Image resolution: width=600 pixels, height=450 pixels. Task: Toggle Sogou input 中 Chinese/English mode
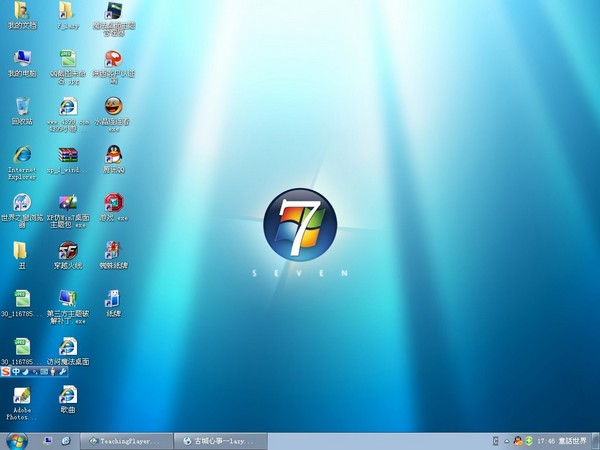18,372
